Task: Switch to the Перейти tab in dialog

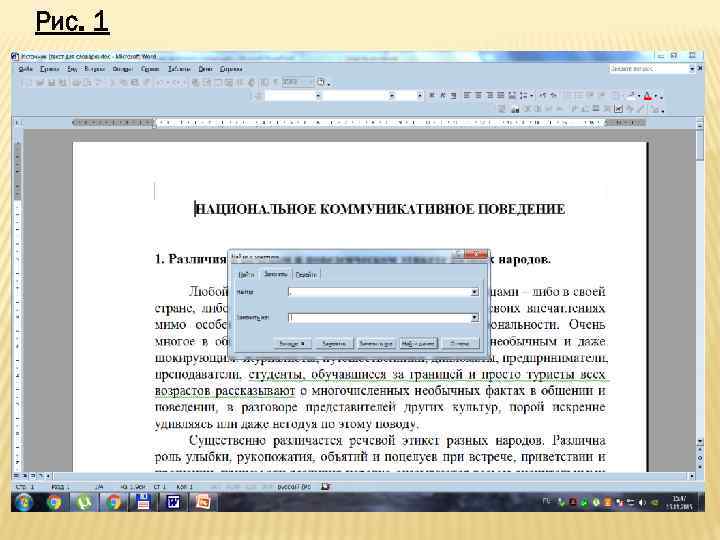Action: click(x=306, y=275)
